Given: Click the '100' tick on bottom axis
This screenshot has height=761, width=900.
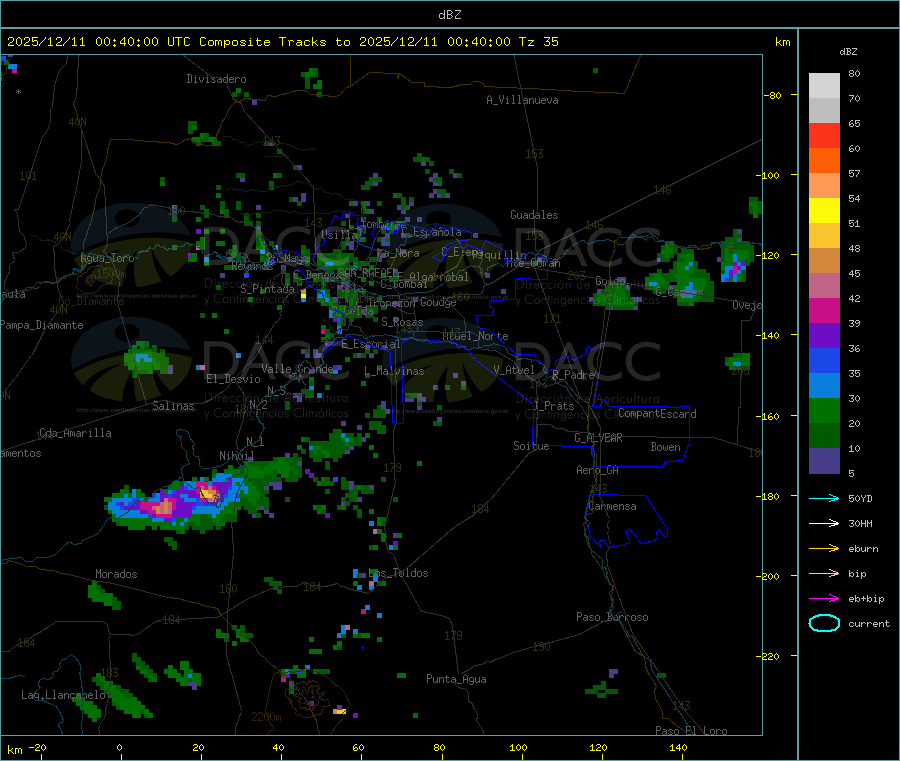Looking at the screenshot, I should pos(518,747).
